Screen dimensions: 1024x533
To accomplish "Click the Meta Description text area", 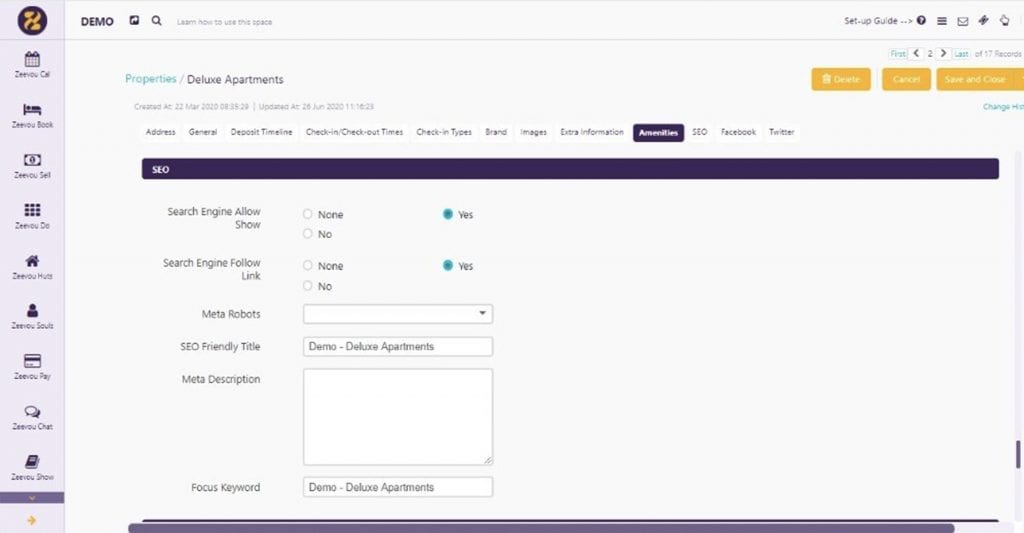I will point(398,417).
